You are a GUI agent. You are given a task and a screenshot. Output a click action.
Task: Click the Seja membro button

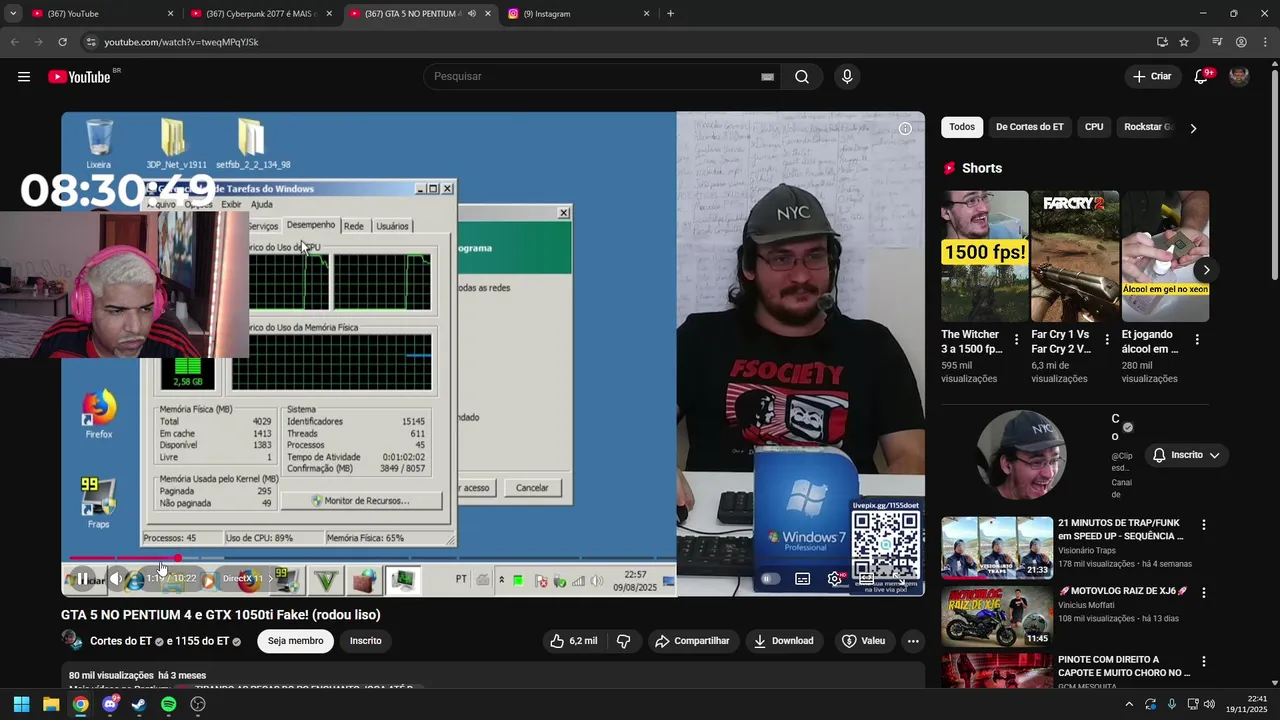(295, 641)
